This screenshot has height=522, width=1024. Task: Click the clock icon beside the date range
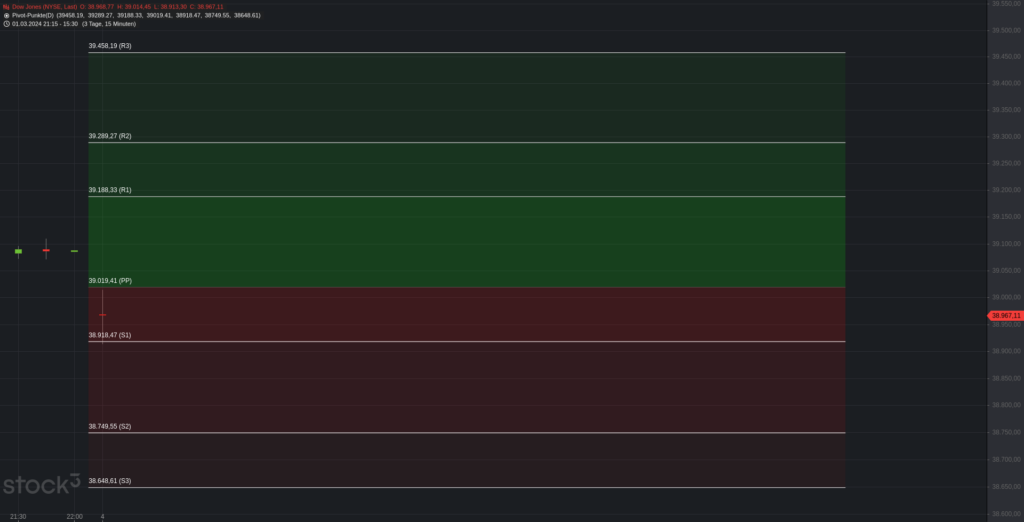point(6,23)
